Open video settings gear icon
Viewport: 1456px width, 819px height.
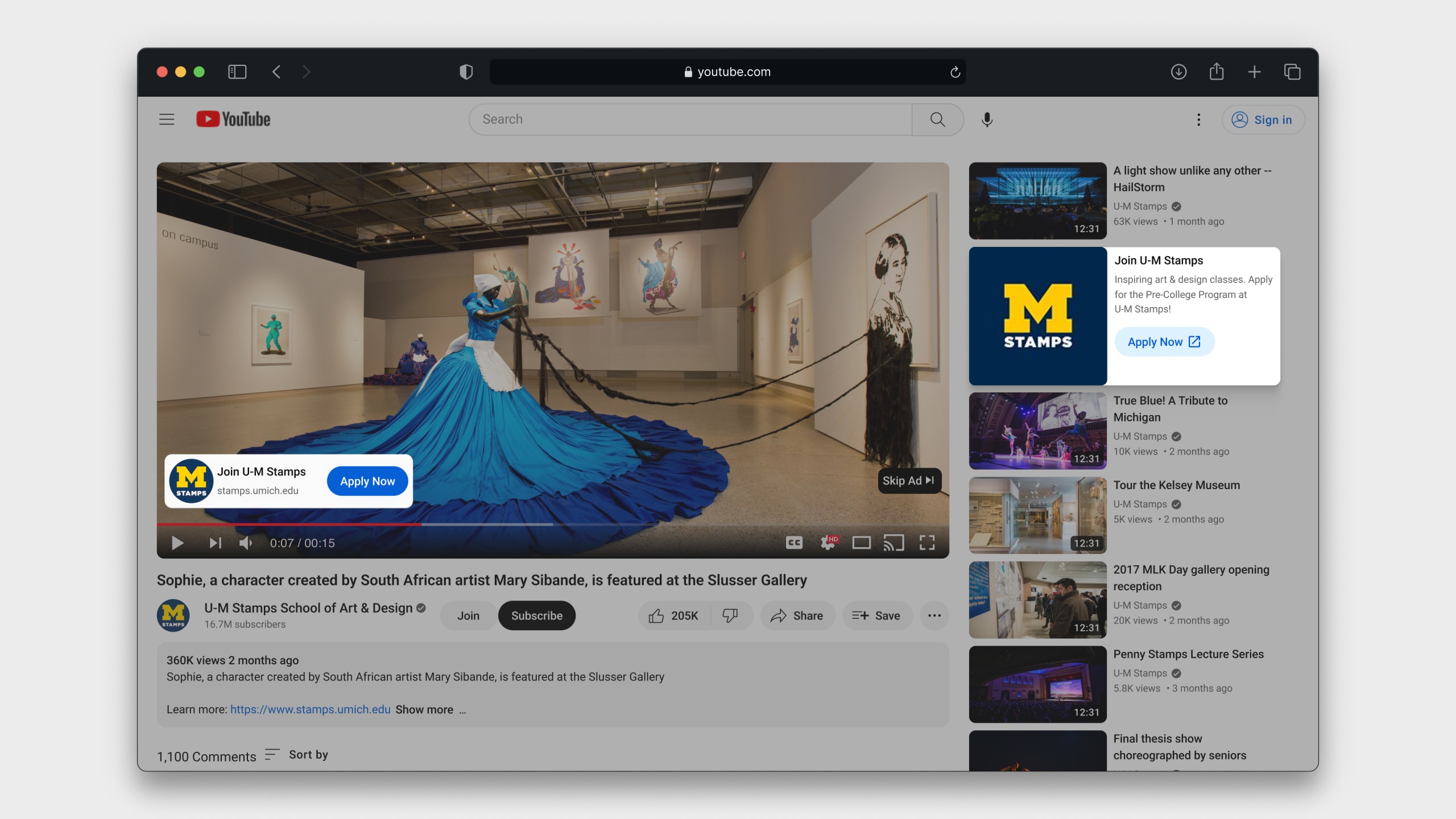coord(828,543)
